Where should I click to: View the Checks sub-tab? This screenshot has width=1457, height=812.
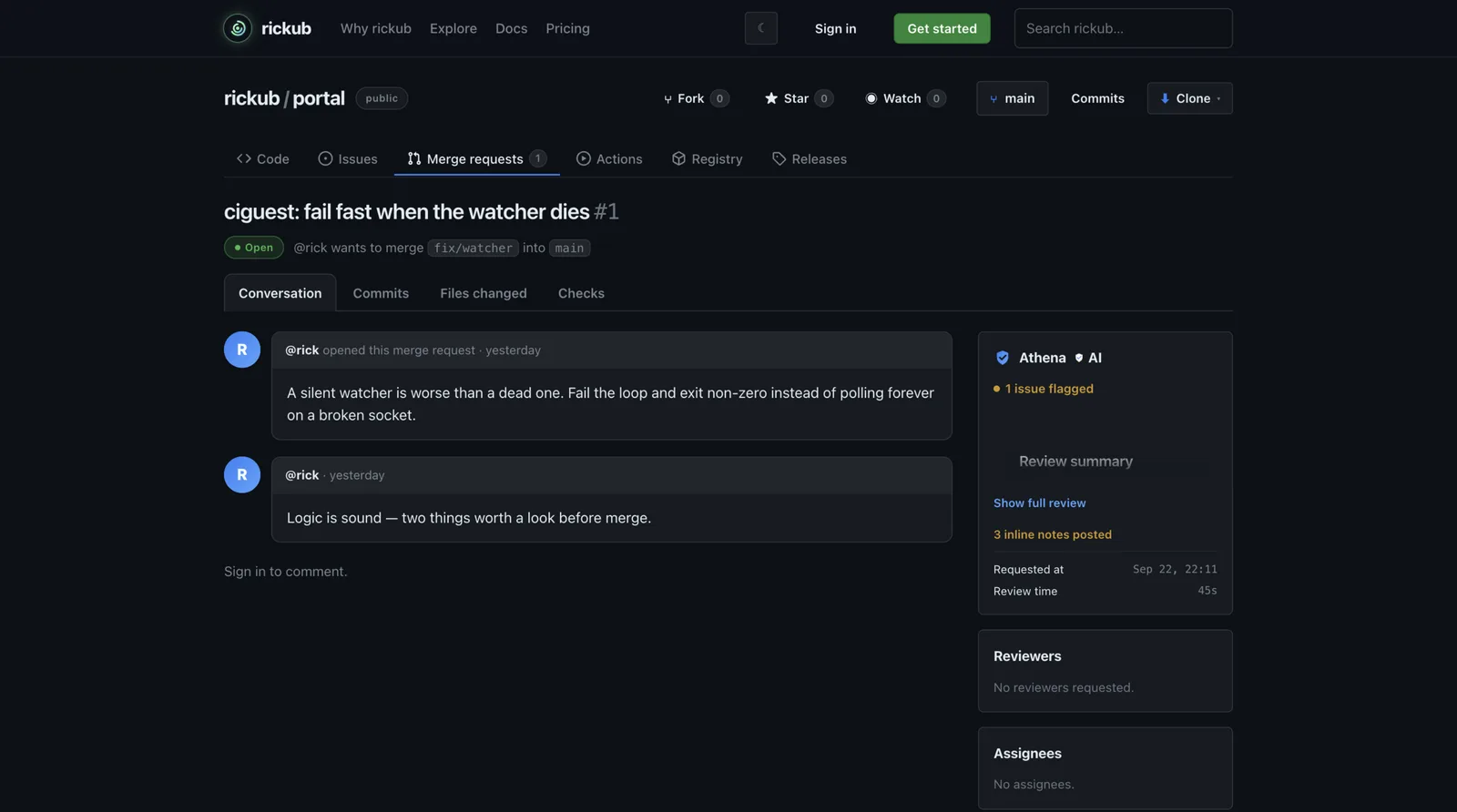(581, 293)
